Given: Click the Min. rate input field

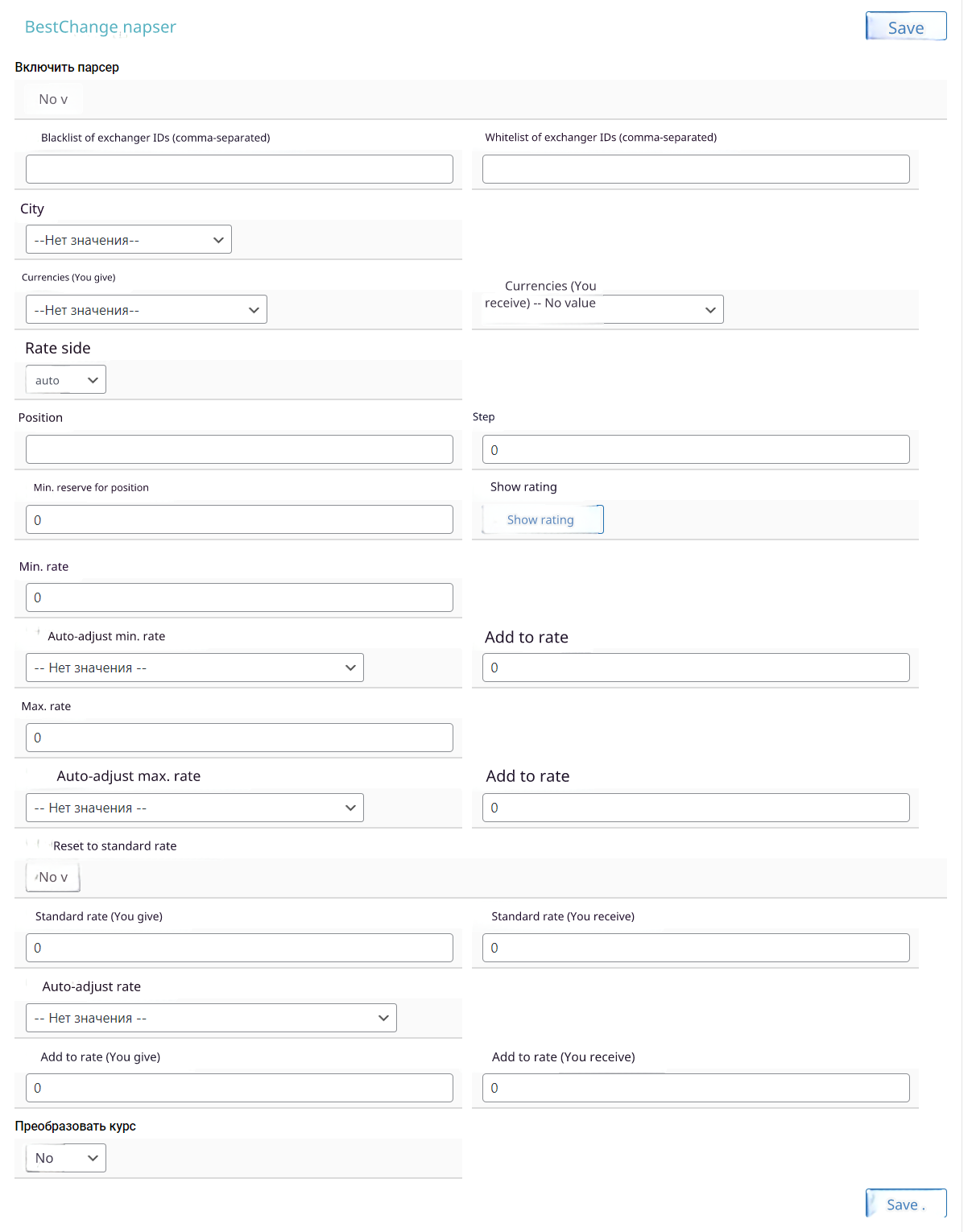Looking at the screenshot, I should pyautogui.click(x=239, y=597).
